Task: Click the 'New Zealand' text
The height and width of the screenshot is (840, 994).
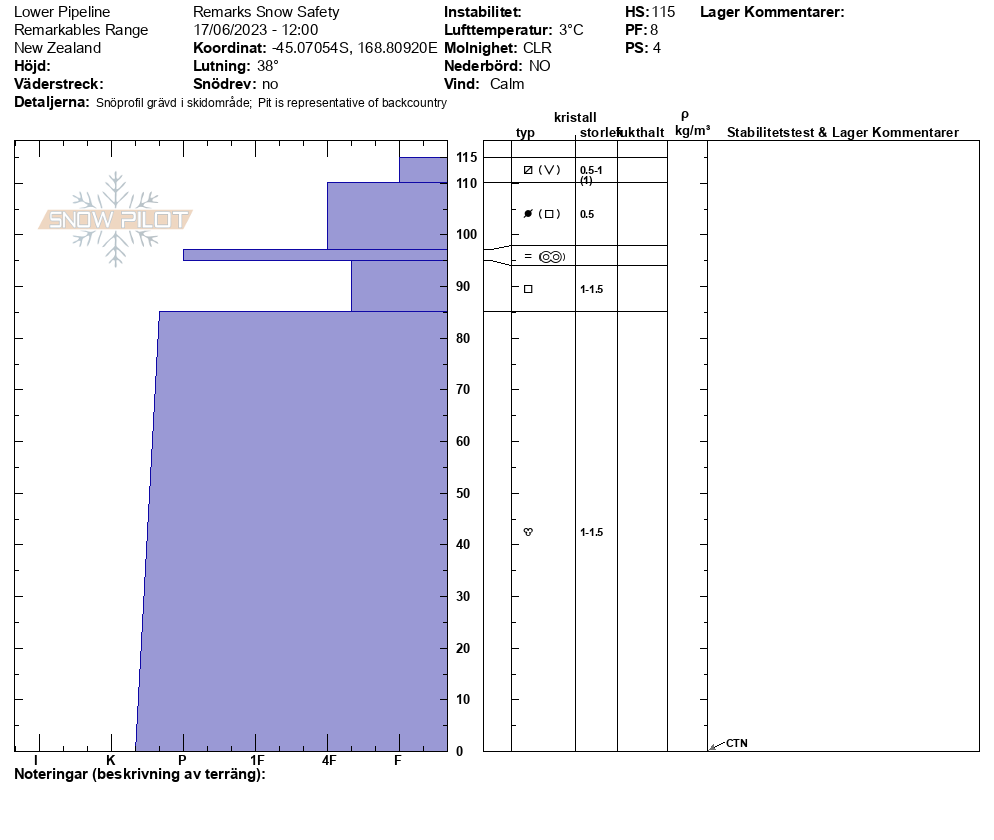Action: coord(58,48)
